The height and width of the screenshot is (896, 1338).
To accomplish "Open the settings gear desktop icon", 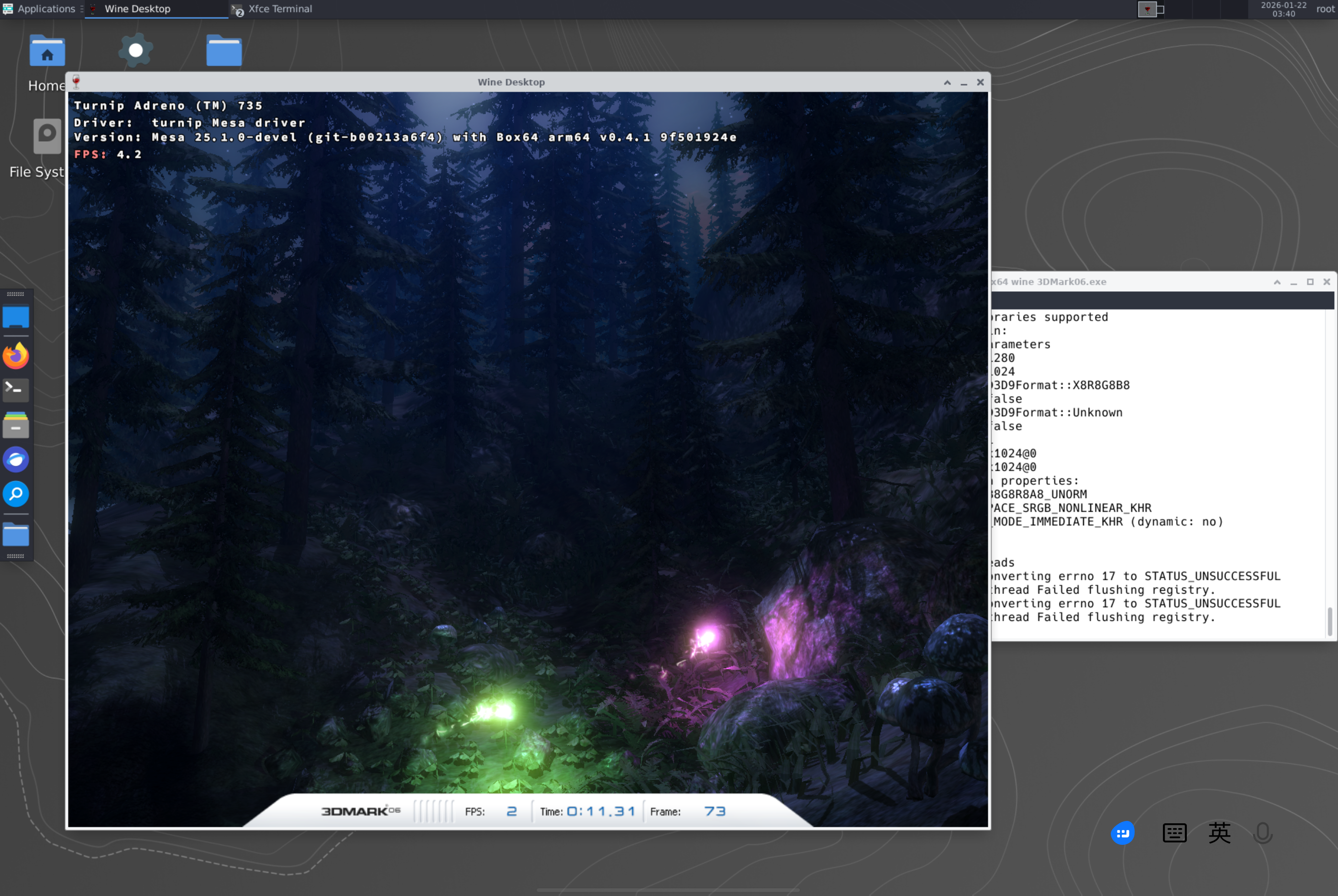I will click(x=135, y=50).
